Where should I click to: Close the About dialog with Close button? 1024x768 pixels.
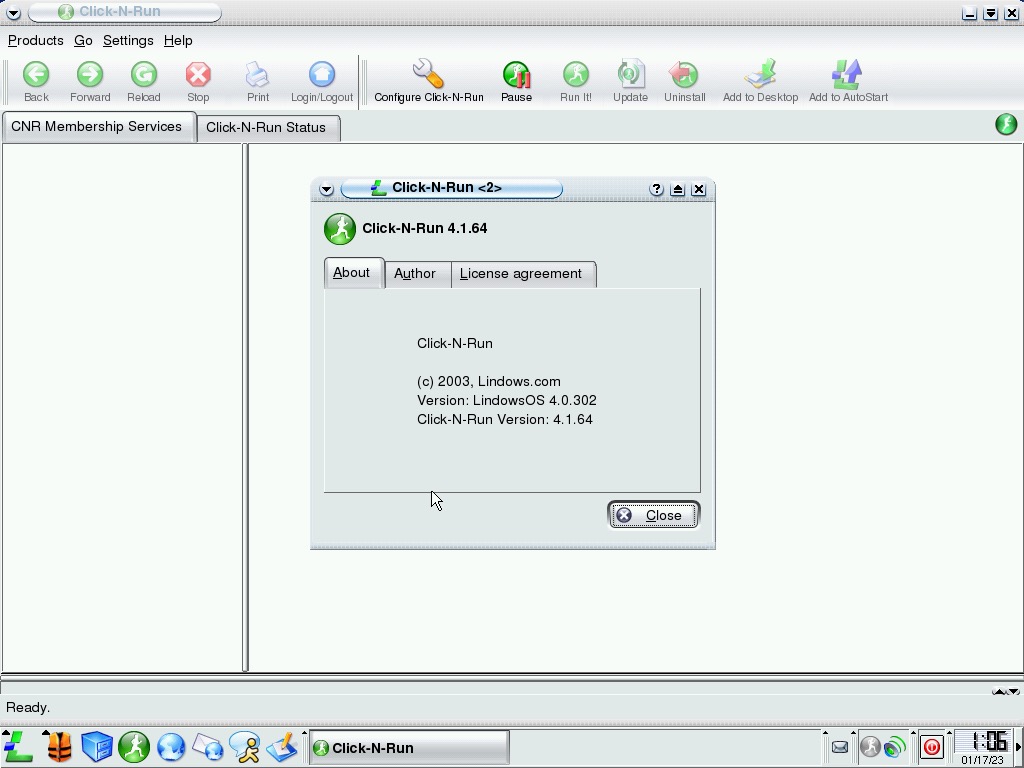(653, 515)
